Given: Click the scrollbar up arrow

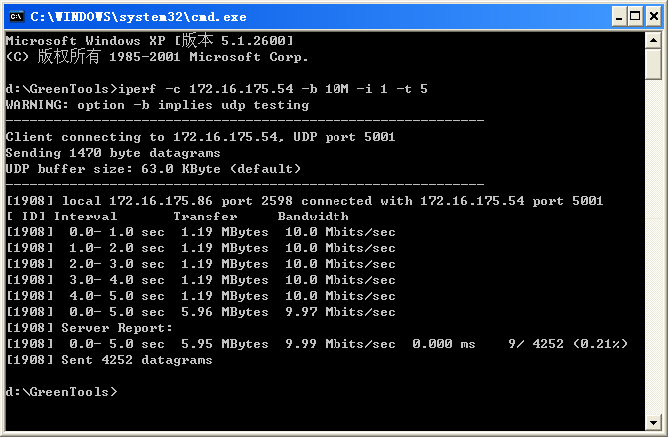Looking at the screenshot, I should click(653, 41).
